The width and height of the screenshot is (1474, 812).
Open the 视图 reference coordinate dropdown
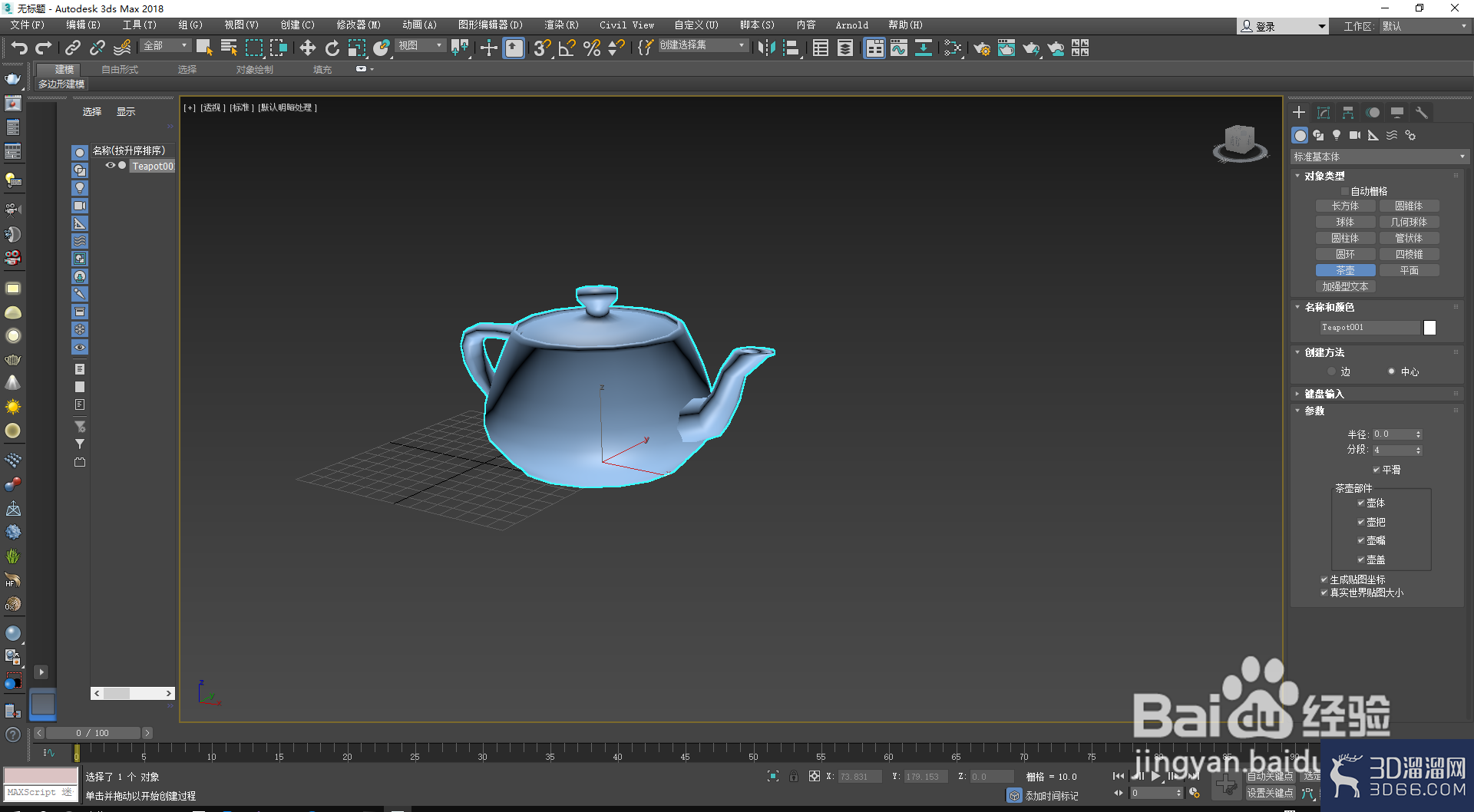point(421,46)
